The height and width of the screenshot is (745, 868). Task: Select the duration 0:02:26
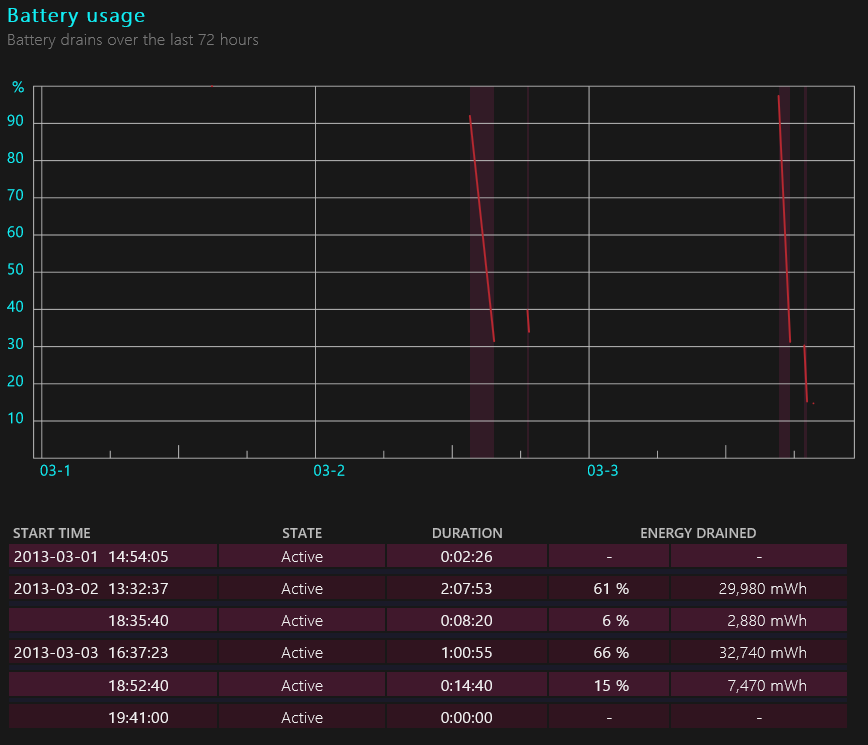coord(466,556)
